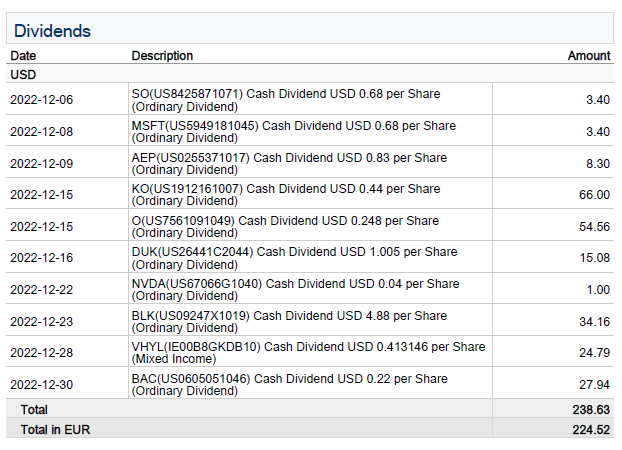Click the Dividends section title

(x=52, y=31)
